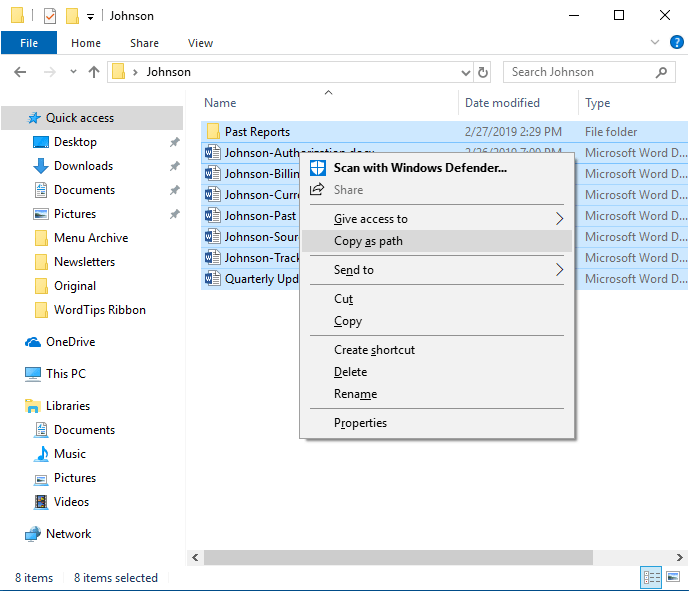Open recent locations dropdown arrow

tap(73, 72)
